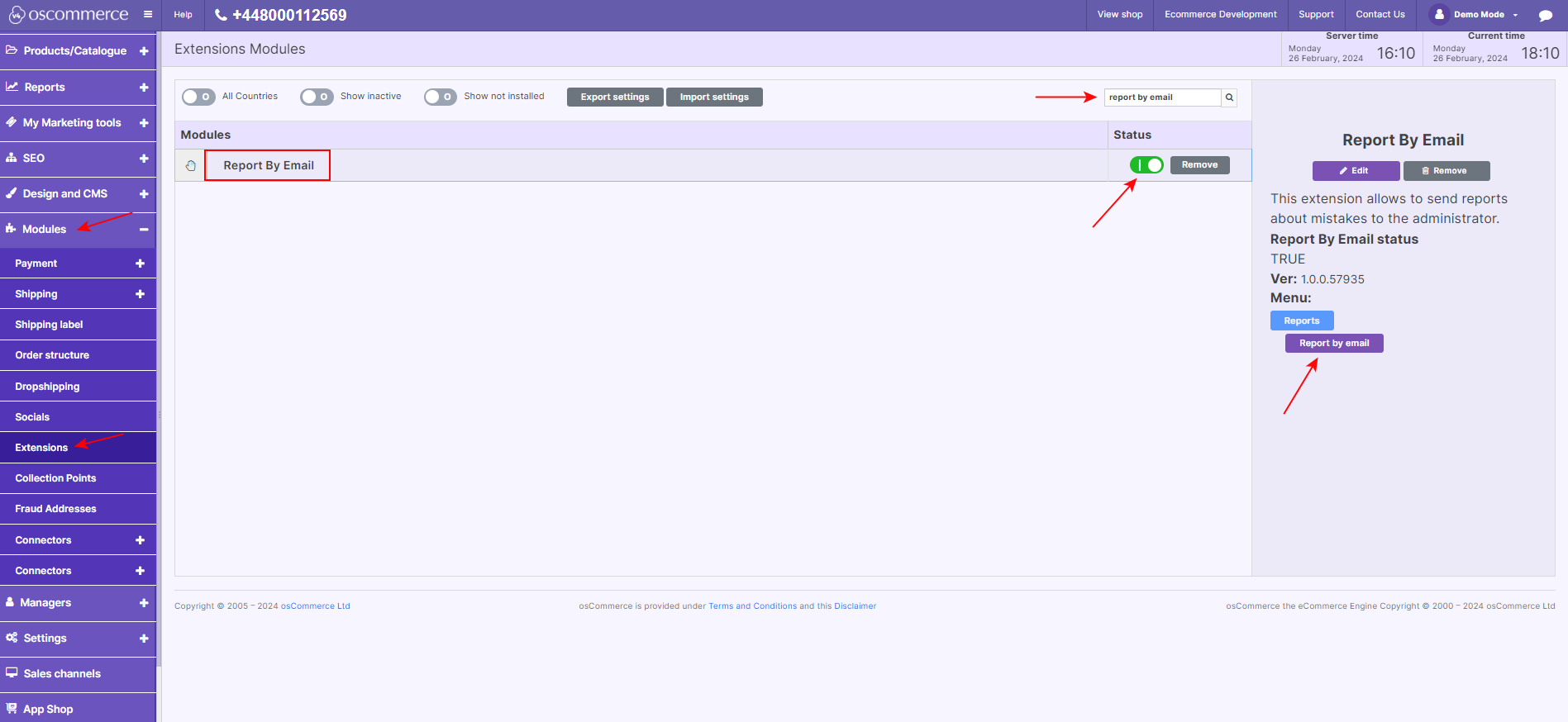The width and height of the screenshot is (1568, 722).
Task: Expand the Shipping submenu plus sign
Action: click(140, 293)
